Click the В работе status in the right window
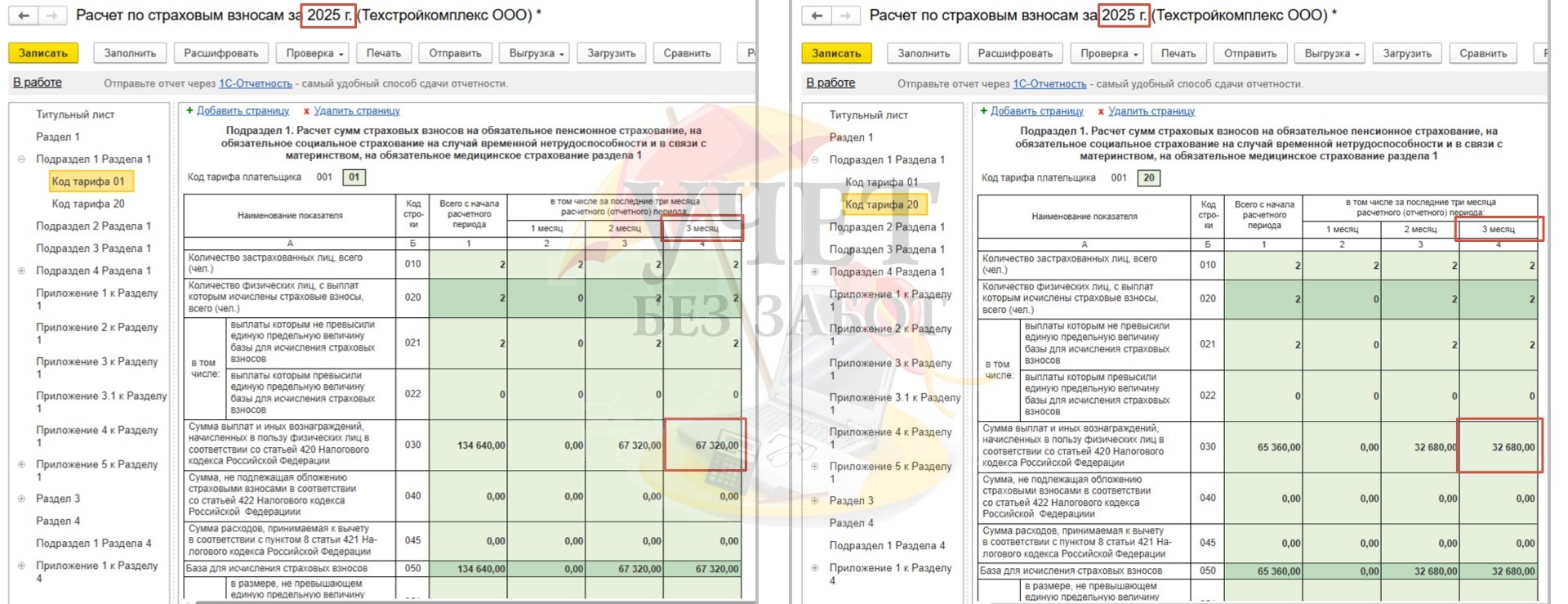The width and height of the screenshot is (1568, 604). [x=831, y=83]
